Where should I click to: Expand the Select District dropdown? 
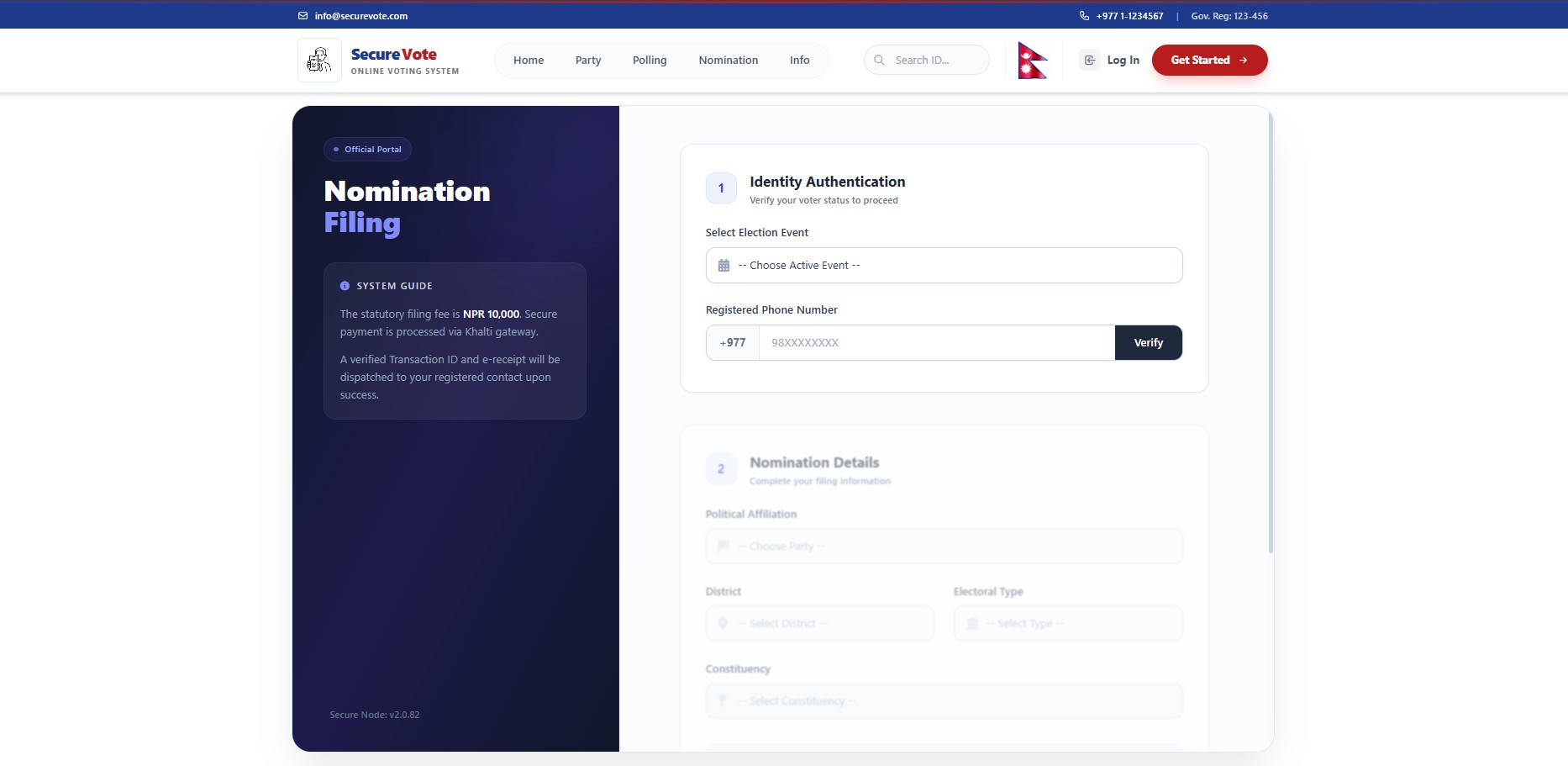tap(819, 624)
